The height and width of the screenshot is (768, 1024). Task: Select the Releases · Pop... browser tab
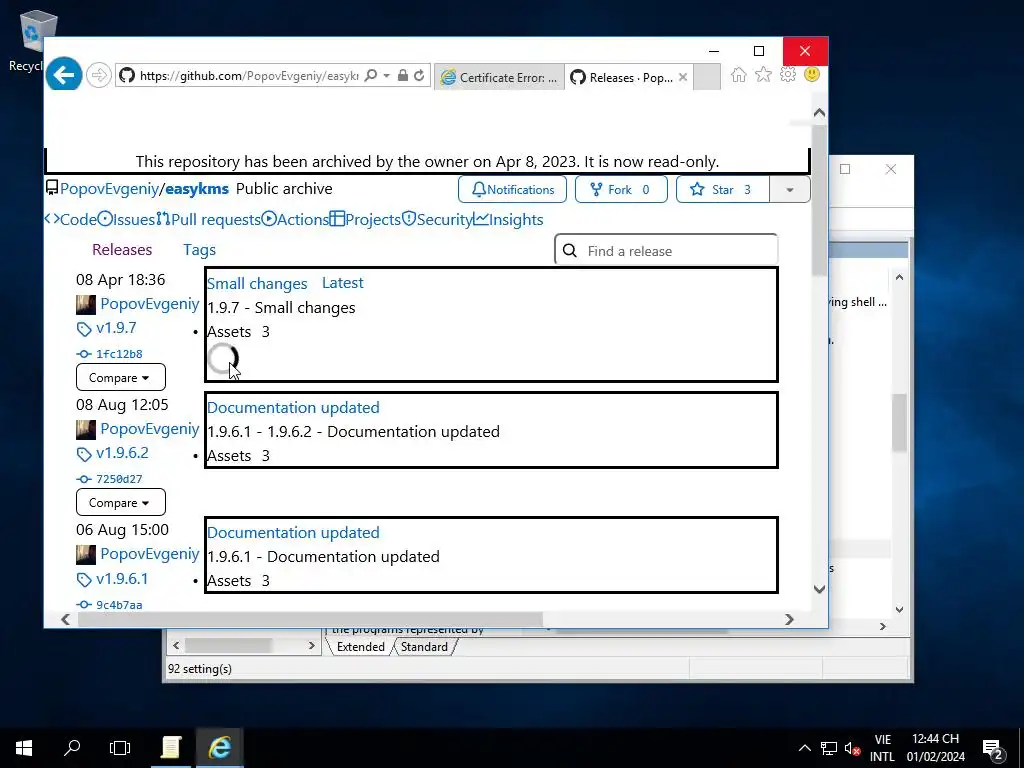pyautogui.click(x=622, y=77)
